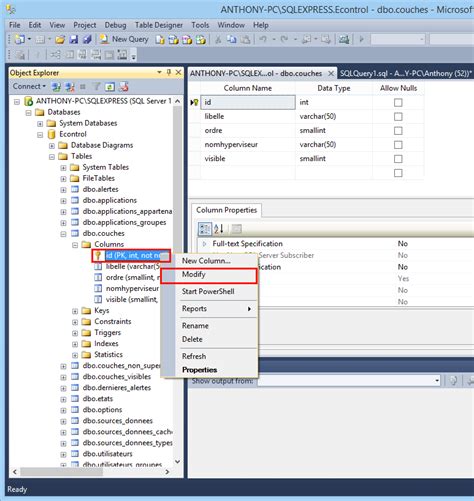Open the File menu
This screenshot has height=501, width=474.
[x=15, y=25]
